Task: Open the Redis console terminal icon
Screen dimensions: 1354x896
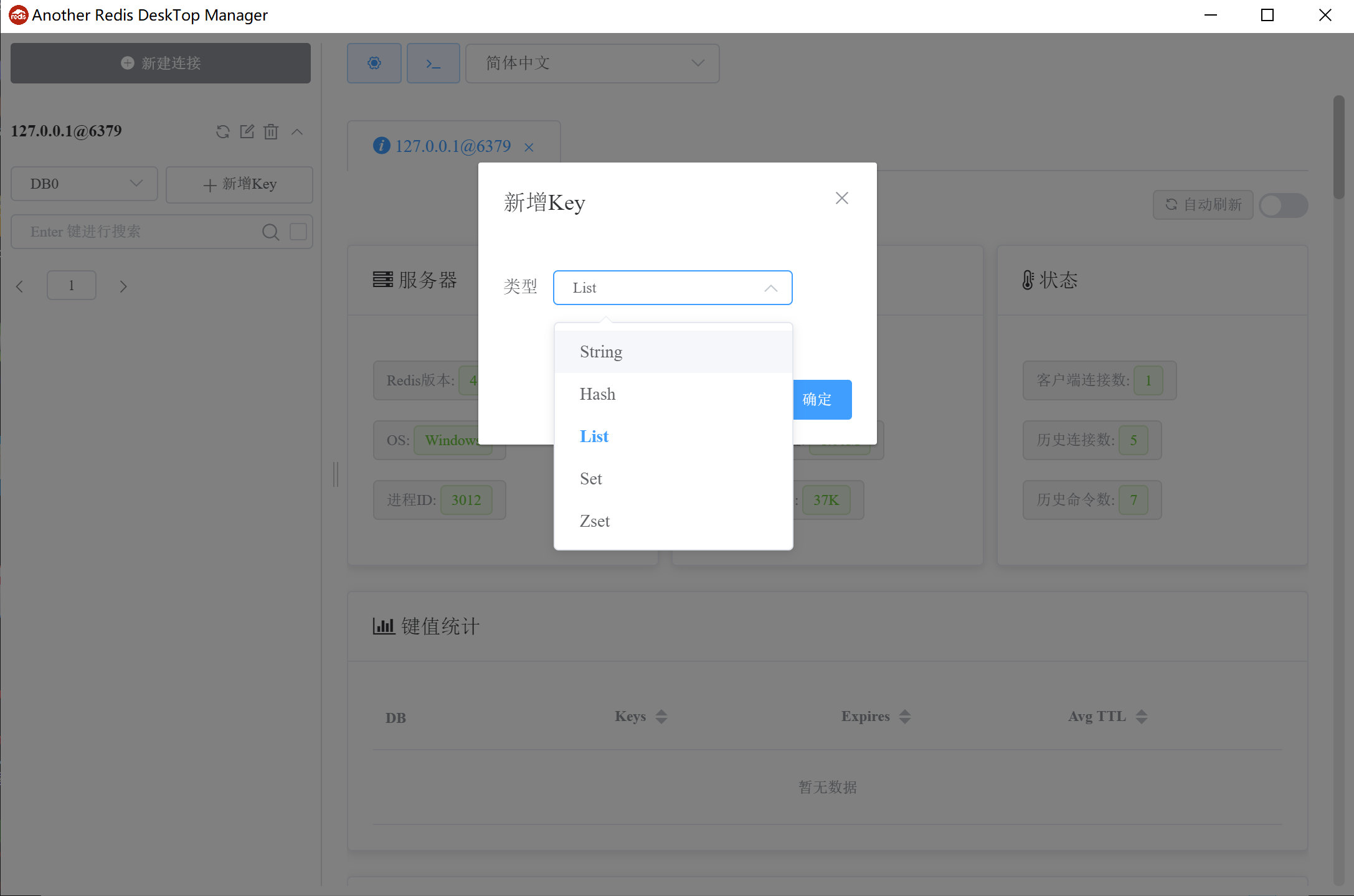Action: tap(433, 63)
